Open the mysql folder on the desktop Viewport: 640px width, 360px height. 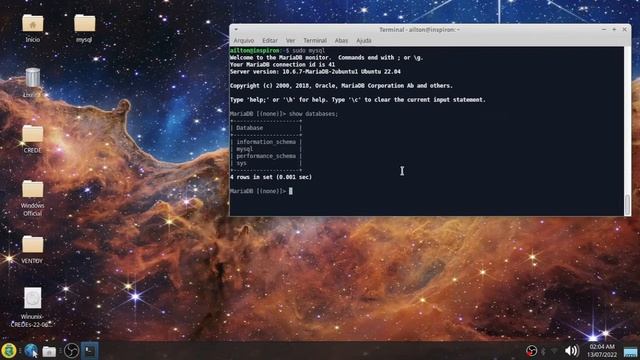[x=84, y=28]
